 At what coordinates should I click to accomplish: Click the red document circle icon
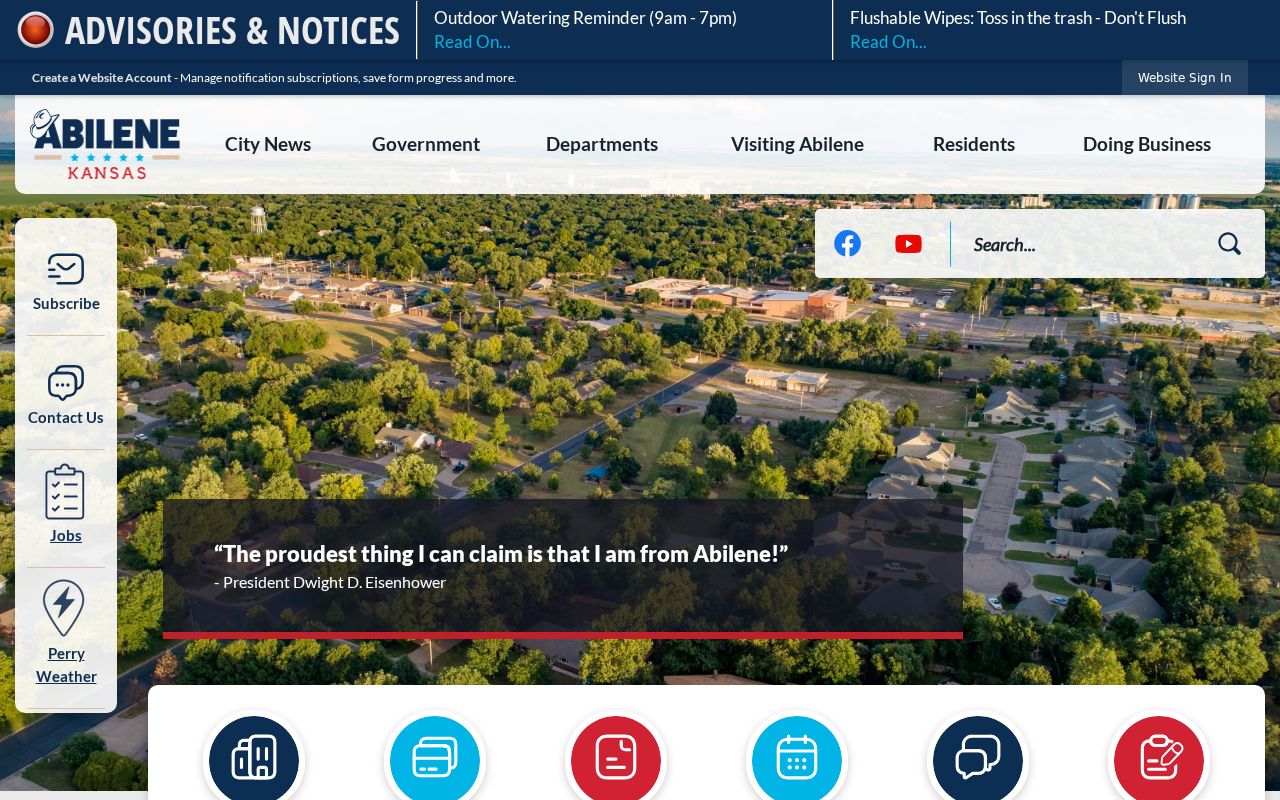click(x=616, y=759)
